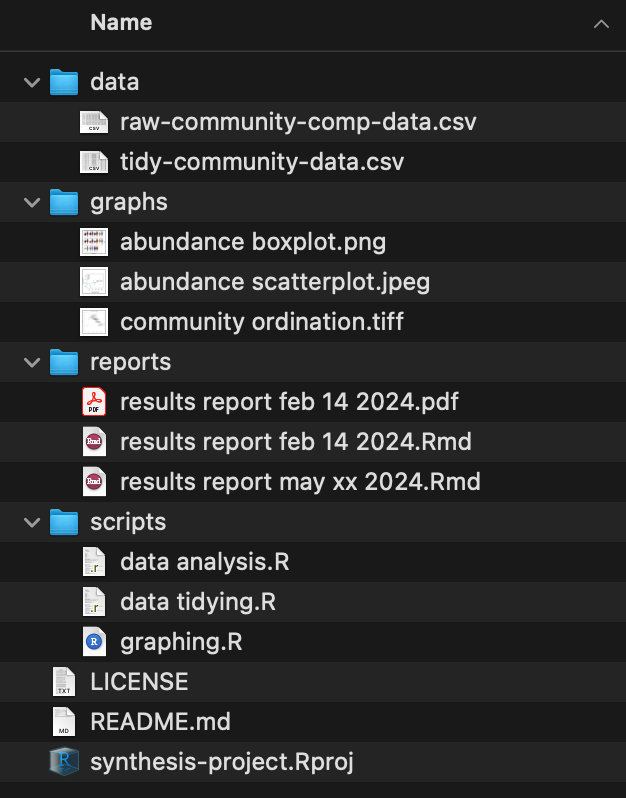Click the README.md markdown file icon
Screen dimensions: 626x798
[64, 722]
